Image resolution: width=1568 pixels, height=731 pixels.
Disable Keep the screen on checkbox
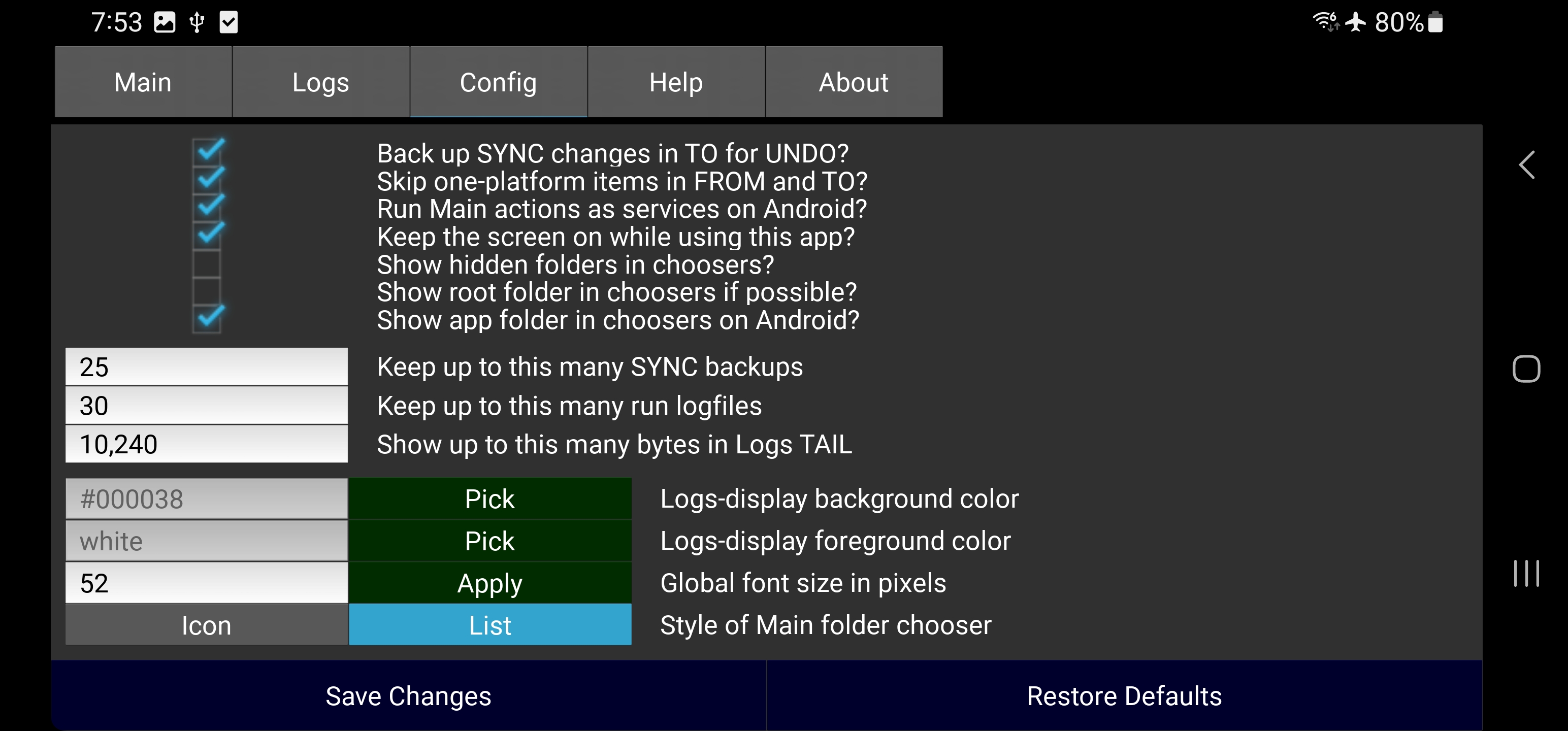[x=207, y=236]
